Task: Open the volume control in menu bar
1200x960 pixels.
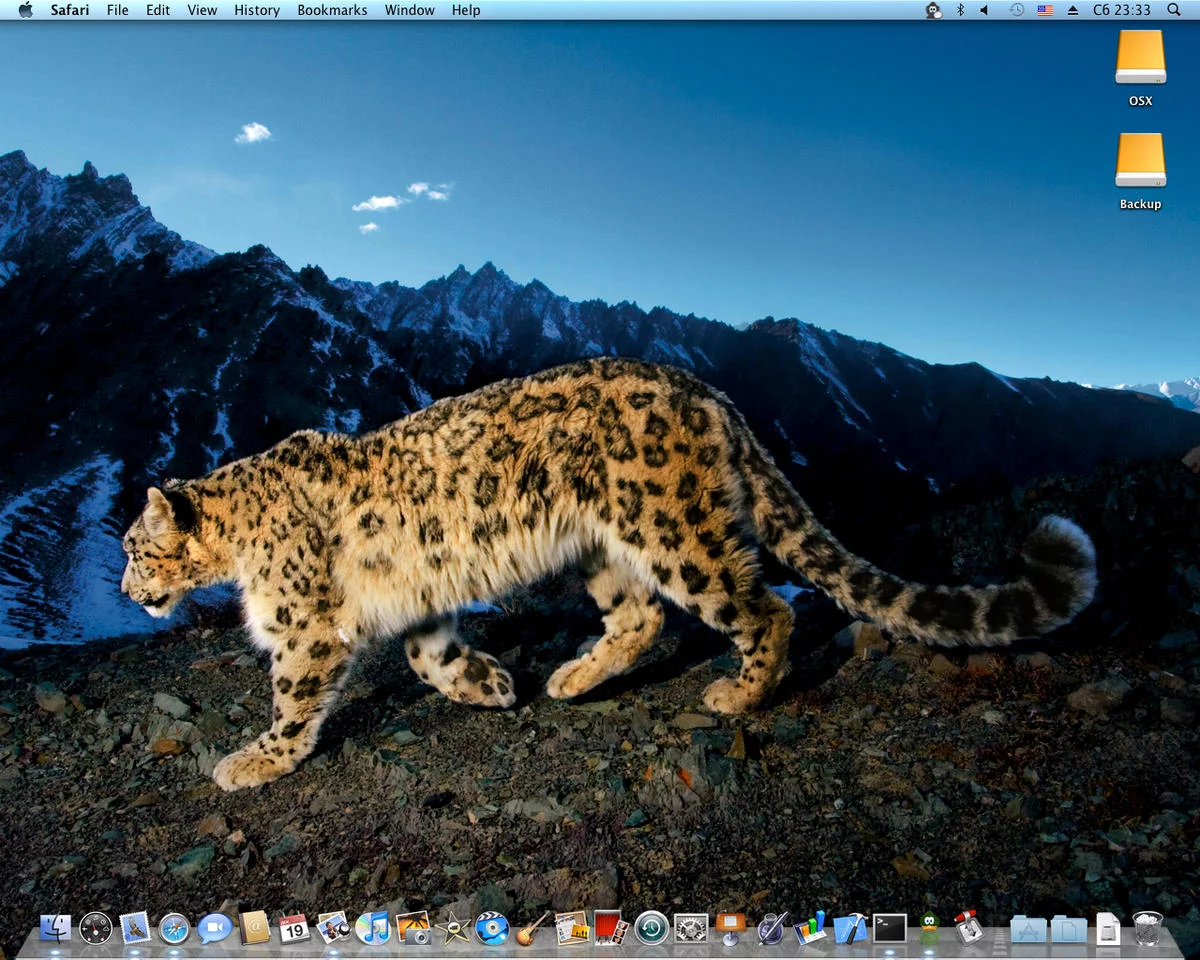Action: 984,10
